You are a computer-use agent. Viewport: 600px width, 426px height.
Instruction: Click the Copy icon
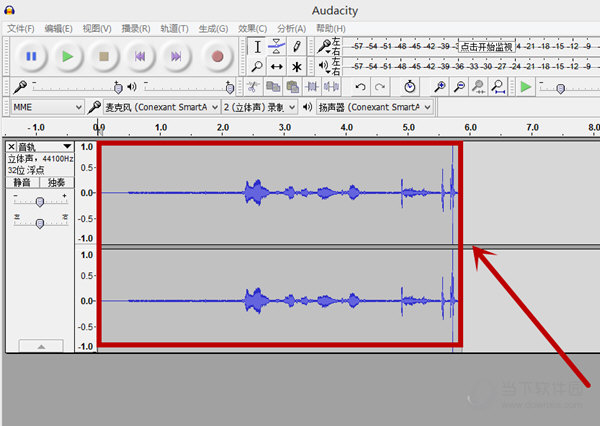click(x=273, y=87)
